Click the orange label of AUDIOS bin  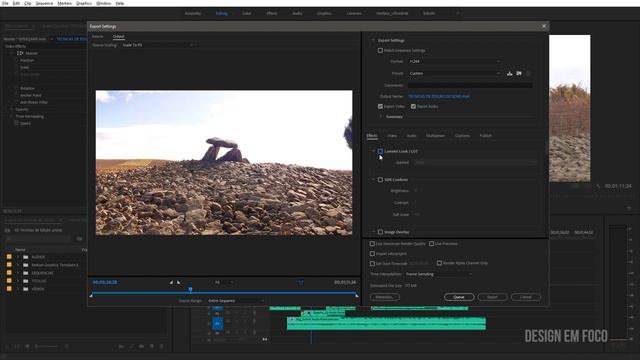[x=9, y=257]
